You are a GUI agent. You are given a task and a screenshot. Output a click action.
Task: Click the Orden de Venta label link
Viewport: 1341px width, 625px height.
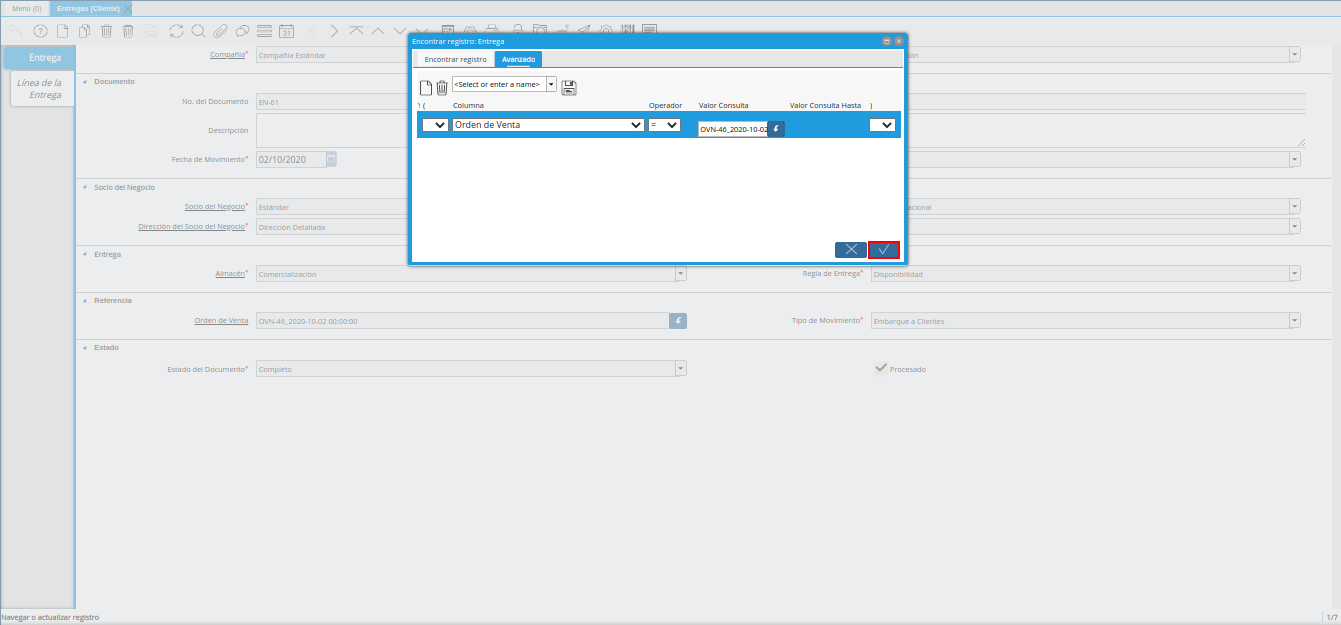(221, 321)
